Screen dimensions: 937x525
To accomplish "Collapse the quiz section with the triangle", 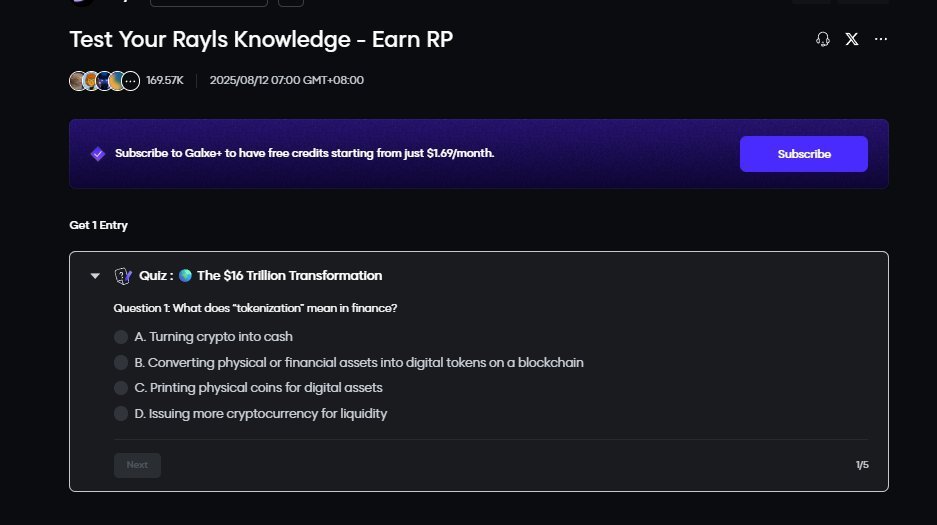I will [95, 276].
